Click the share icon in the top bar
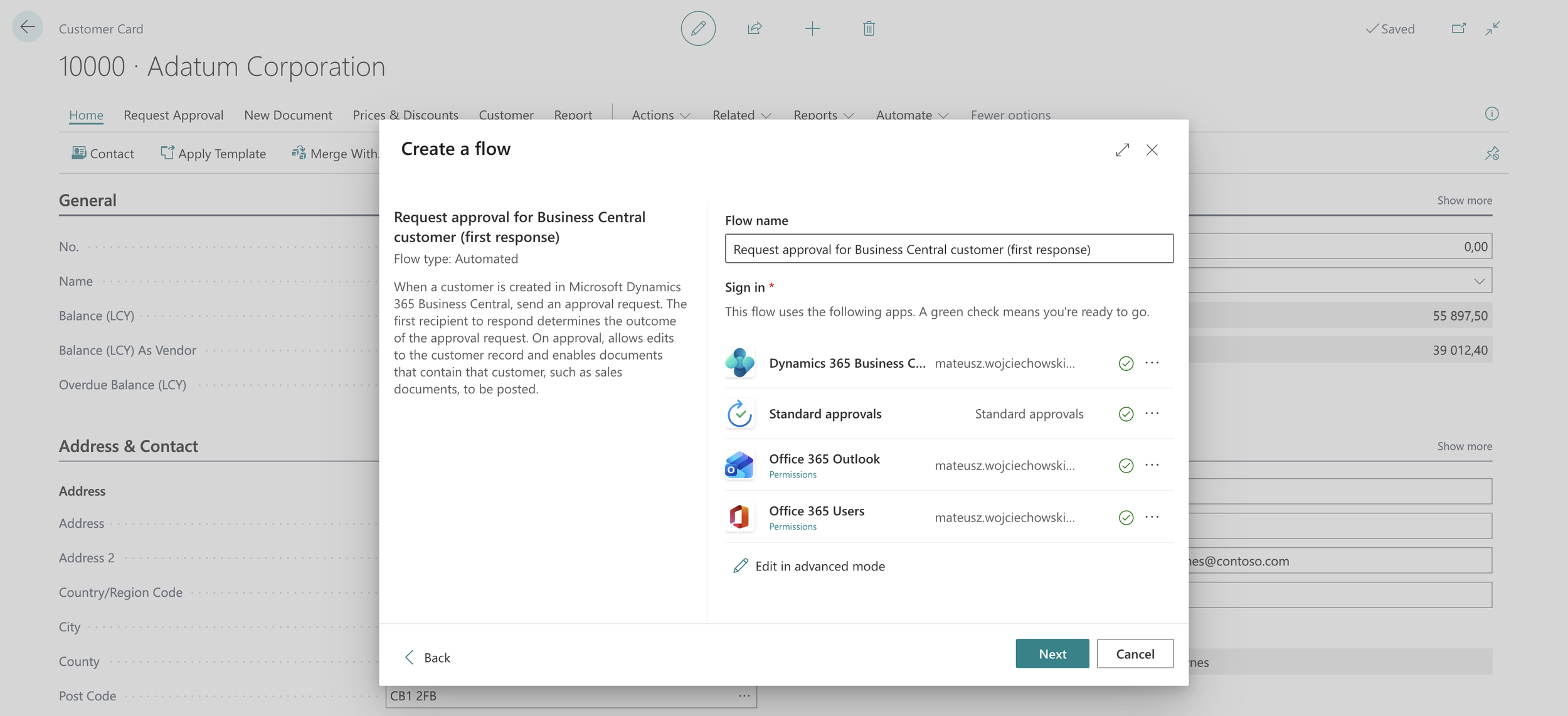Image resolution: width=1568 pixels, height=716 pixels. coord(755,28)
